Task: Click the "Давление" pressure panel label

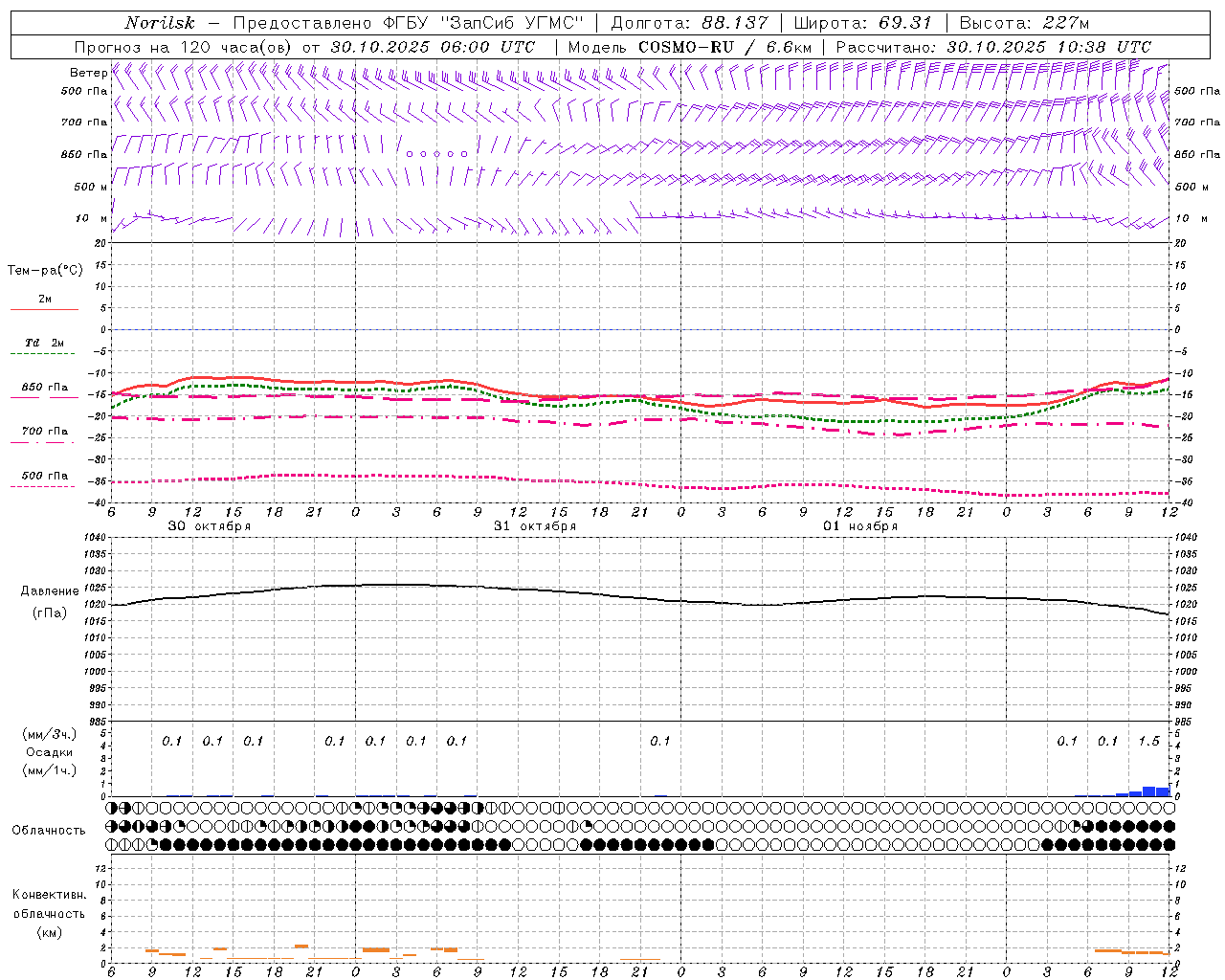Action: (x=50, y=591)
